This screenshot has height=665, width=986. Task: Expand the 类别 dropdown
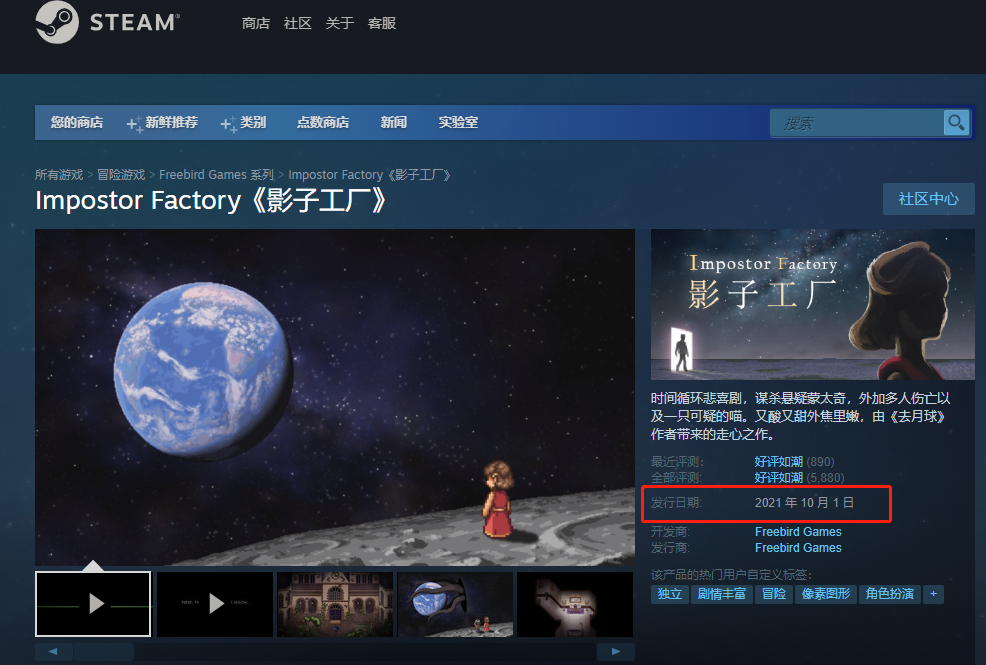[x=243, y=122]
